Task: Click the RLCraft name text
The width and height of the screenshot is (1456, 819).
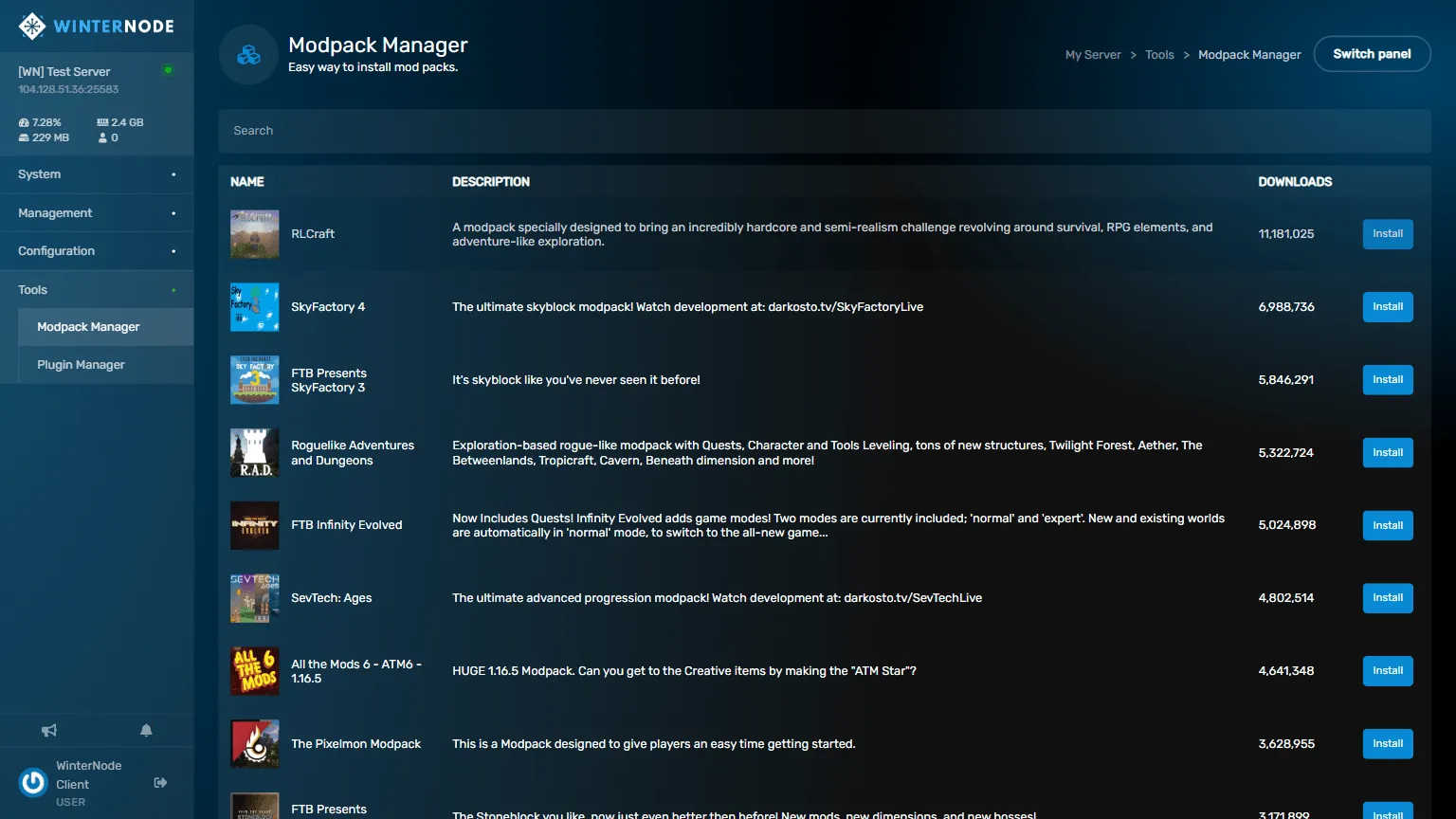Action: coord(313,234)
